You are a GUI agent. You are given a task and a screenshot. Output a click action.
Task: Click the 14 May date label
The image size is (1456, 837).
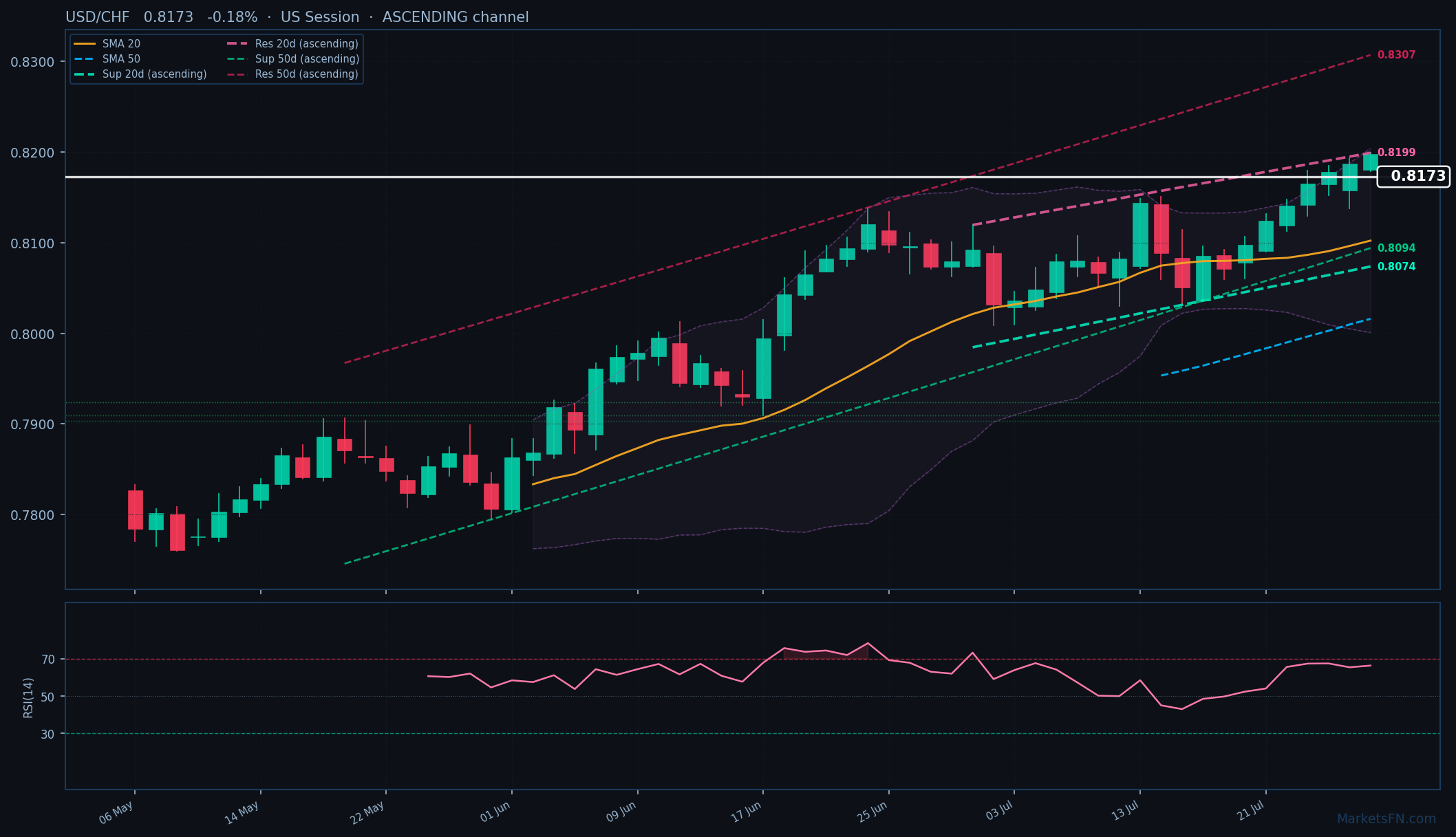pyautogui.click(x=242, y=813)
